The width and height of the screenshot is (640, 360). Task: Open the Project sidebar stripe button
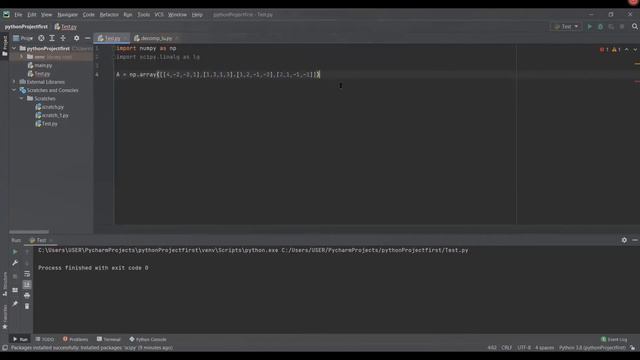tap(4, 45)
